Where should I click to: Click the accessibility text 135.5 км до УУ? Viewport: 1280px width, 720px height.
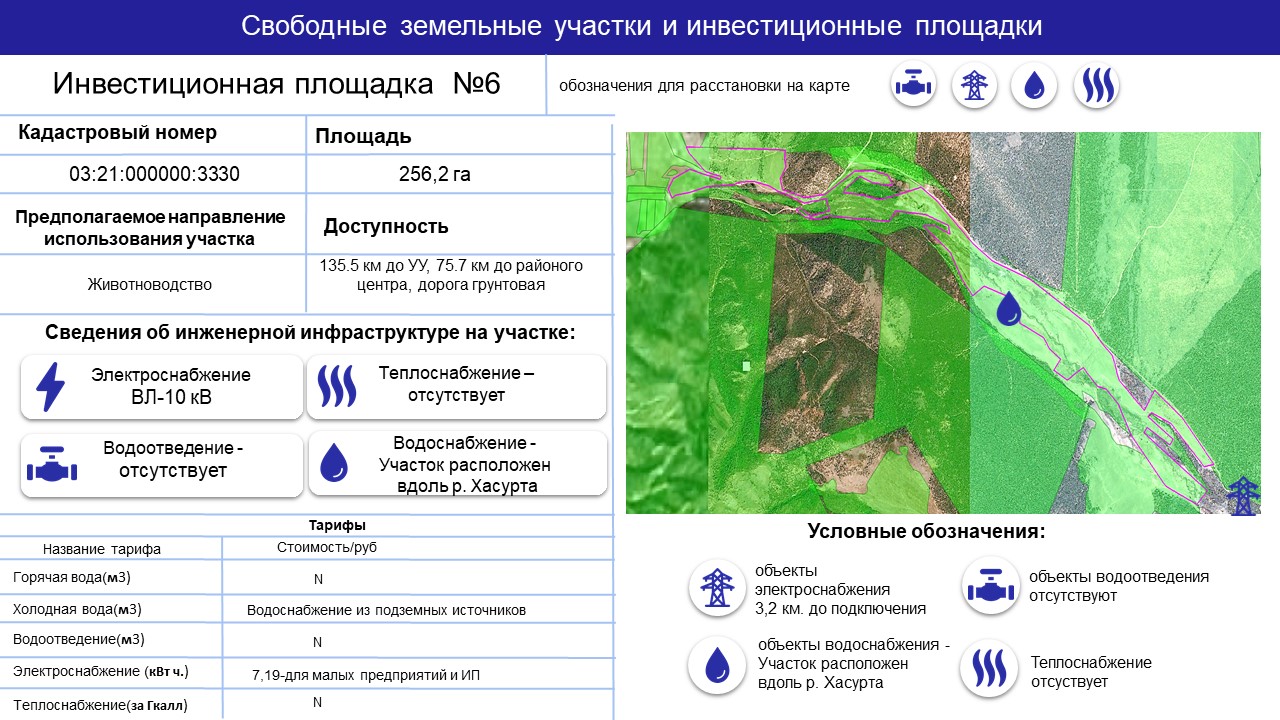click(451, 275)
